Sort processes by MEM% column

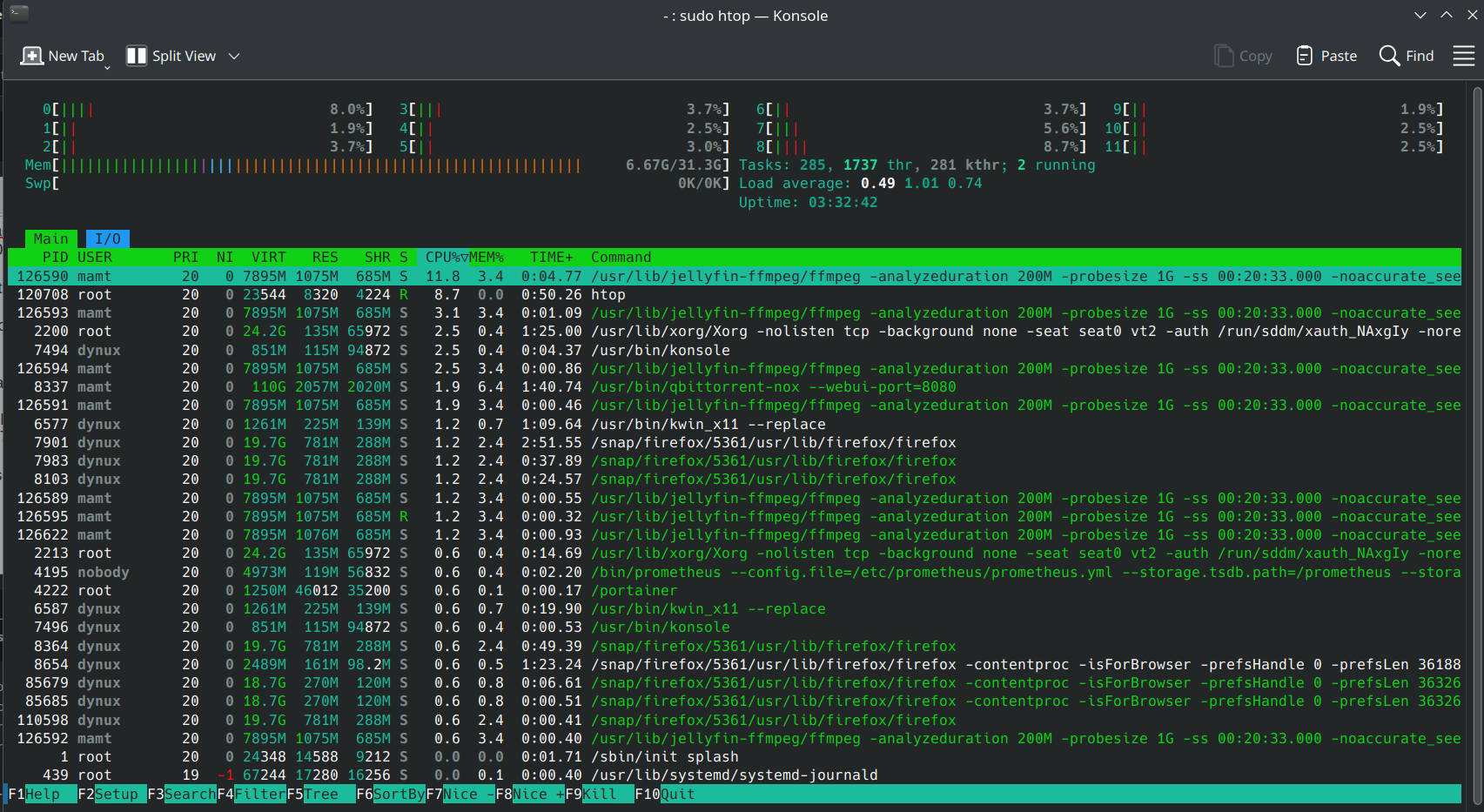(x=487, y=258)
